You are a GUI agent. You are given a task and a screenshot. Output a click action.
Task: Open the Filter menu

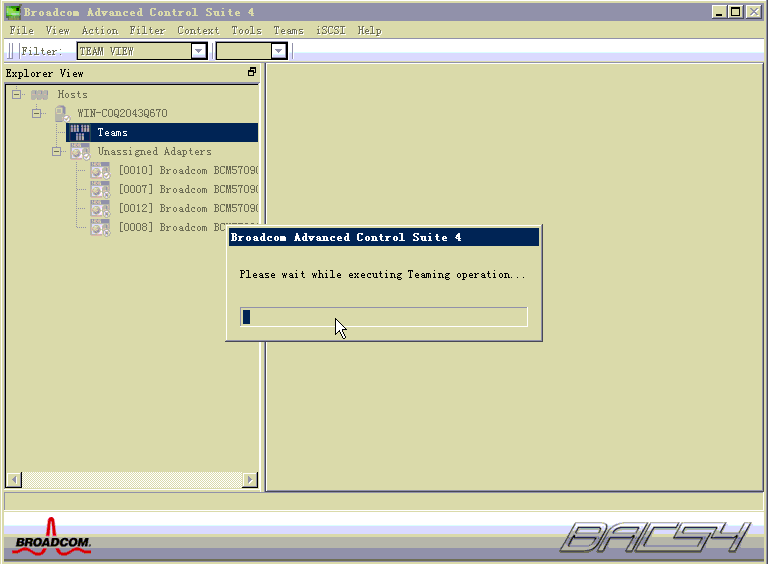click(147, 30)
